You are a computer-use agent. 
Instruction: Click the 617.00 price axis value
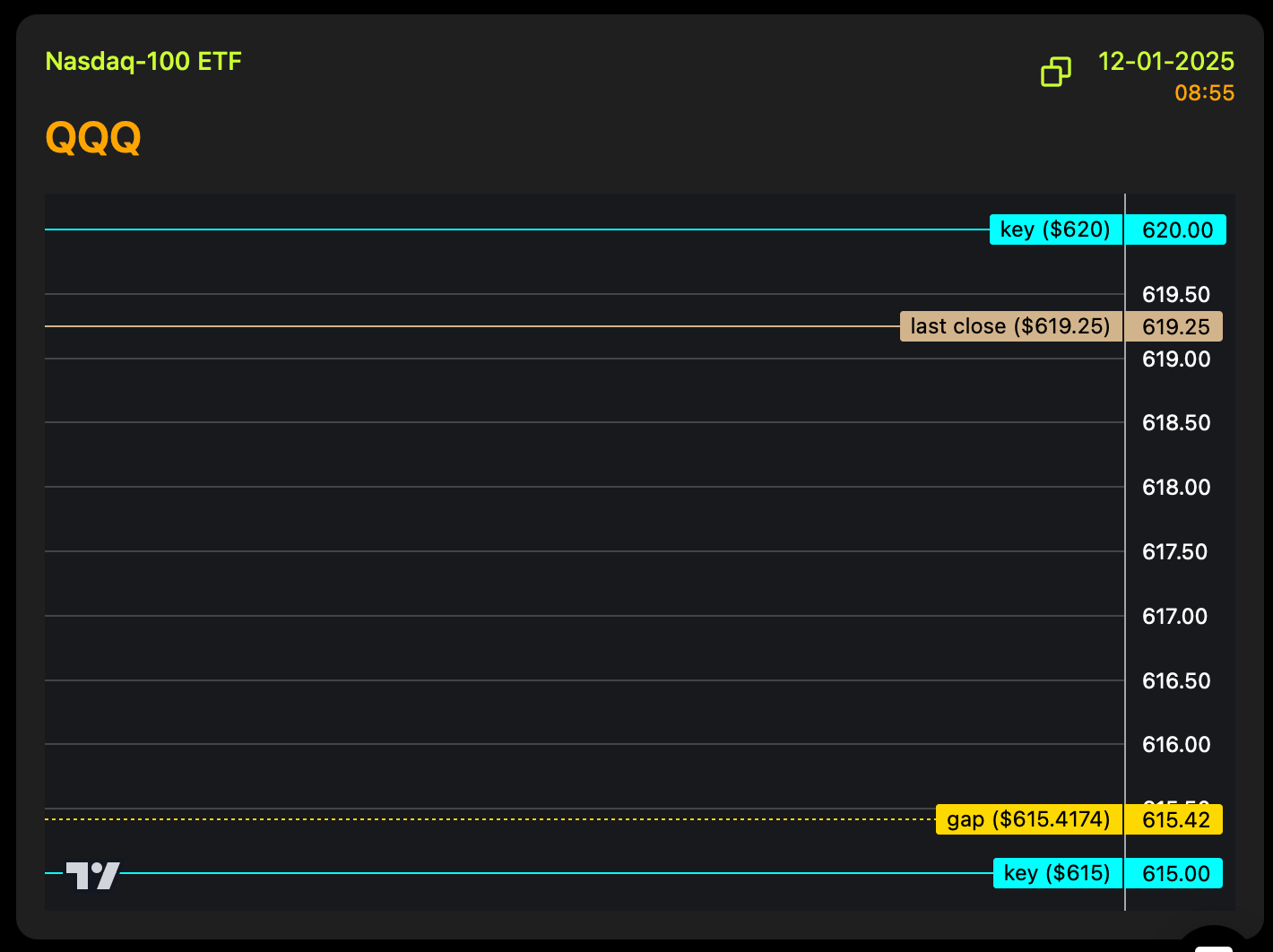coord(1174,617)
